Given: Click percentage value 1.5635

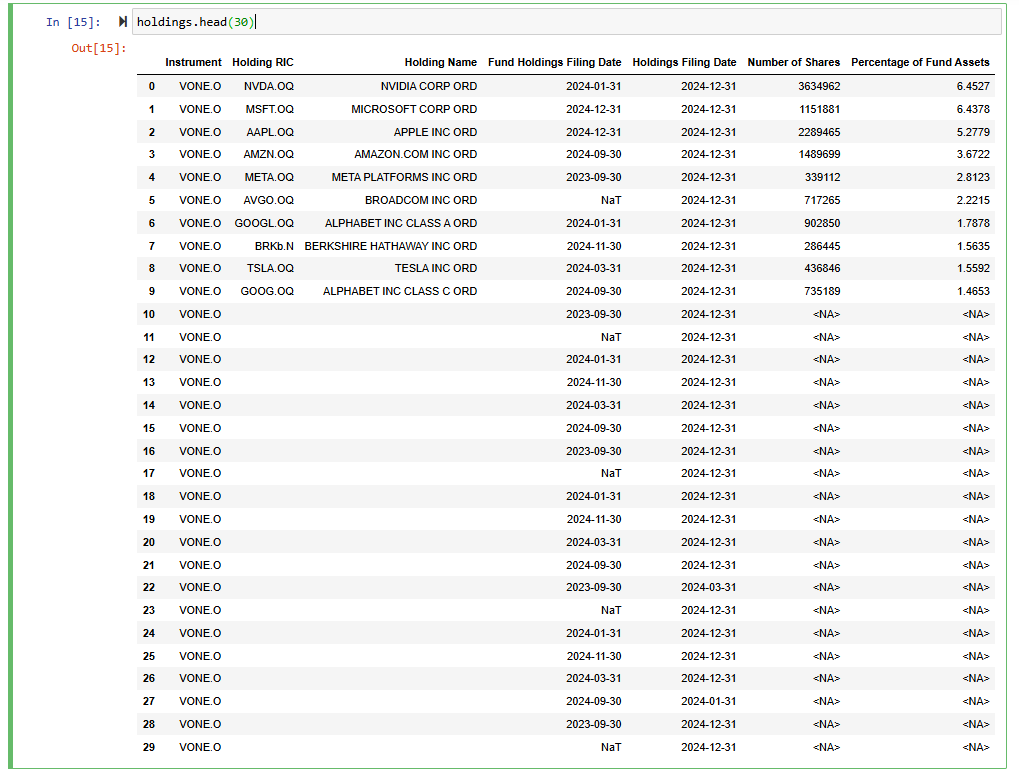Looking at the screenshot, I should pyautogui.click(x=973, y=247).
